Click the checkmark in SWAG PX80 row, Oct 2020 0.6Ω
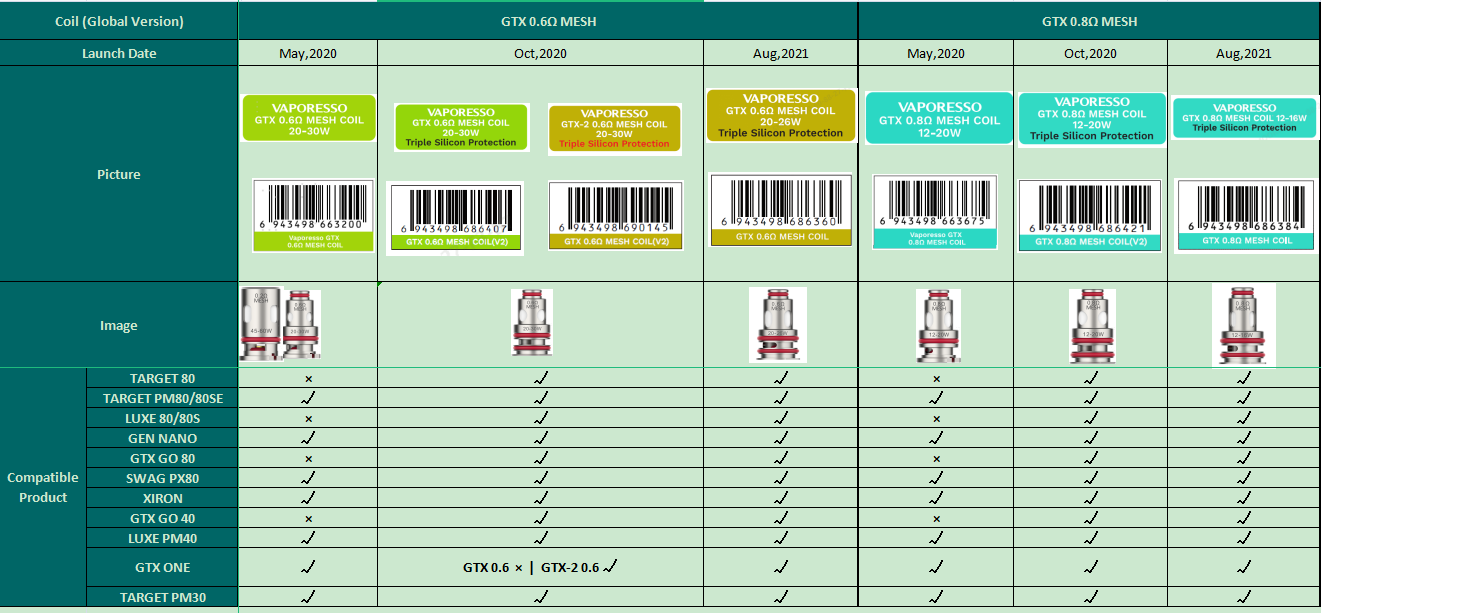 coord(540,478)
